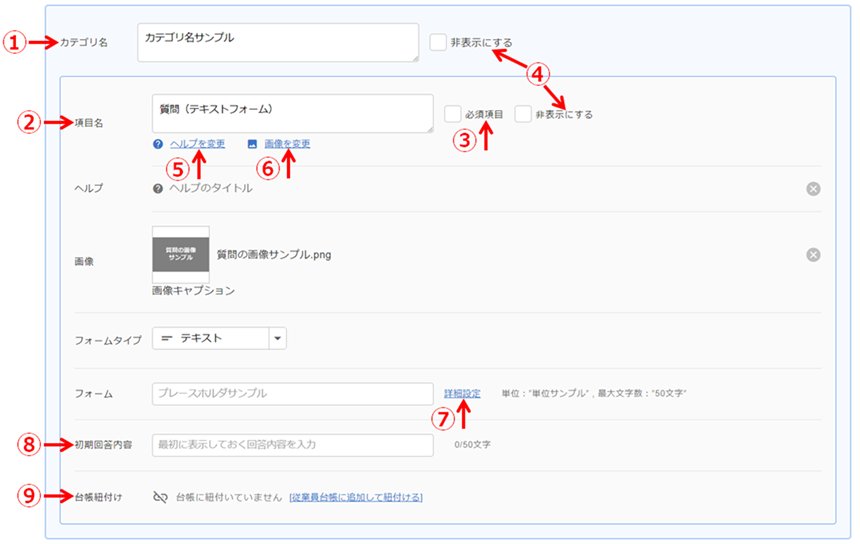This screenshot has width=860, height=544.
Task: Open the ヘルプを変更 link
Action: pos(197,144)
